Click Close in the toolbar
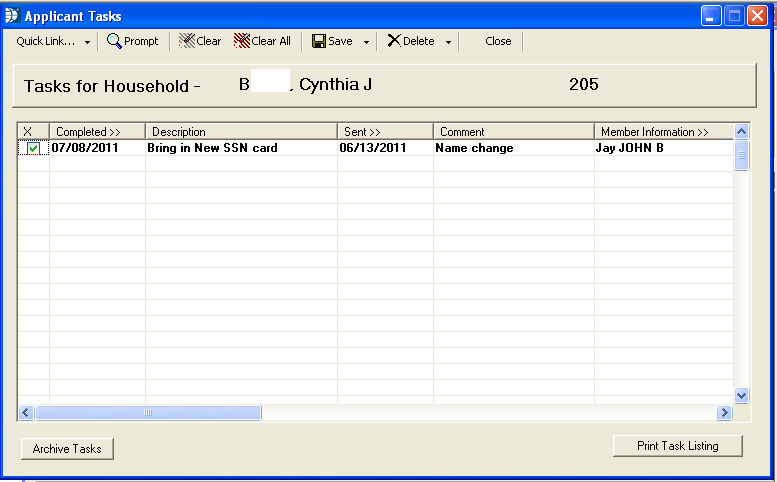The height and width of the screenshot is (482, 777). point(498,41)
